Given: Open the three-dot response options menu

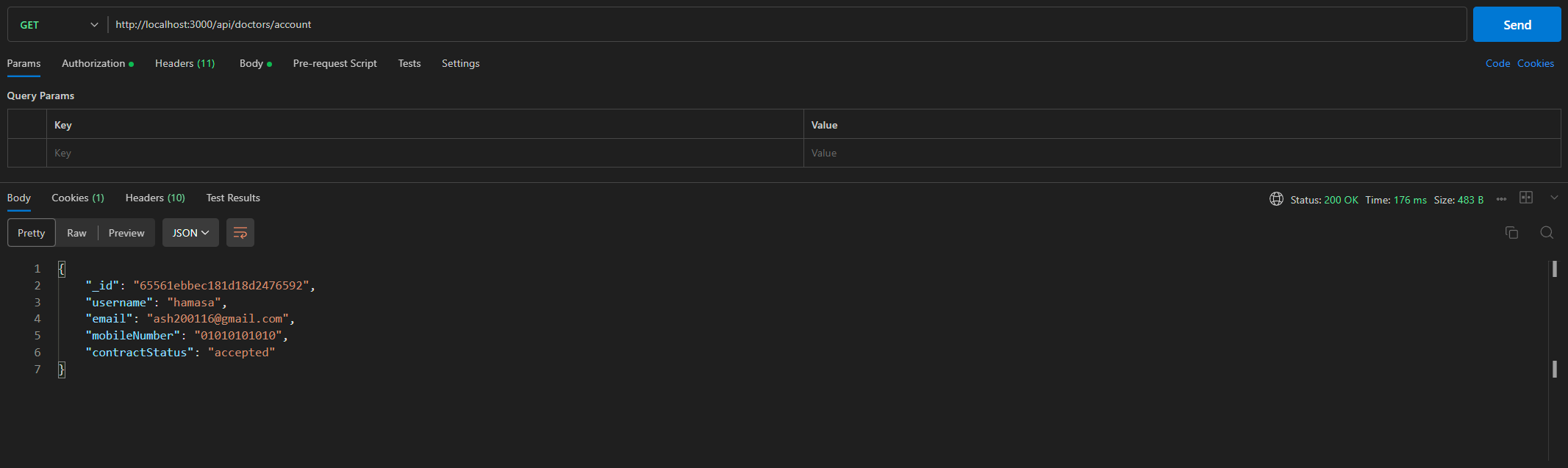Looking at the screenshot, I should [1501, 199].
